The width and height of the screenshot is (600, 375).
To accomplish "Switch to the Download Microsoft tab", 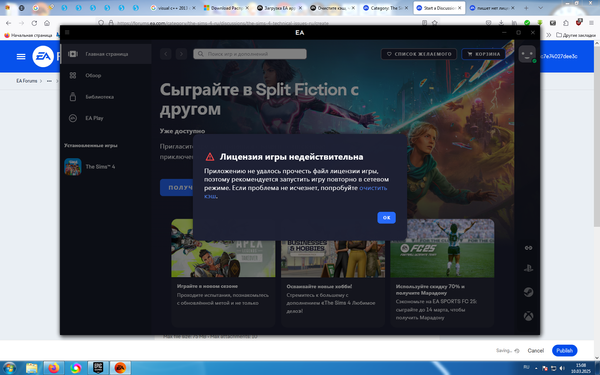I will (x=226, y=8).
